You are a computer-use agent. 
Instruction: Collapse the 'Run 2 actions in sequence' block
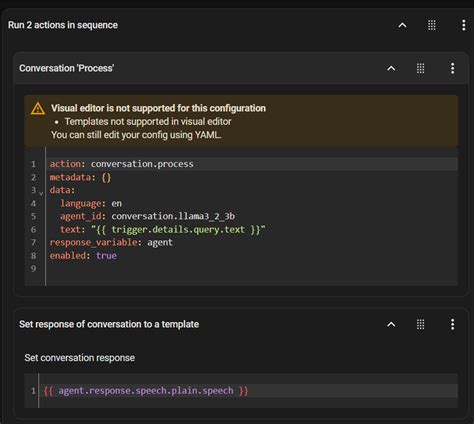point(402,25)
